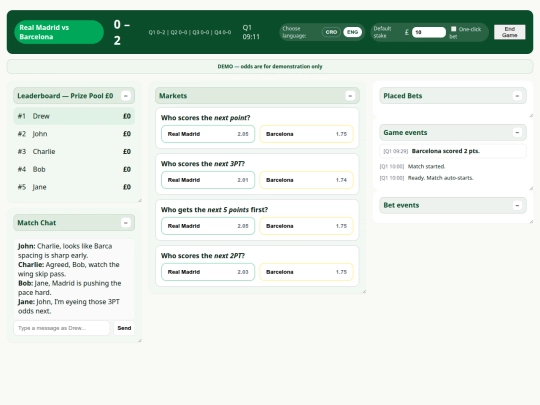
Task: Select John in the leaderboard
Action: [x=74, y=134]
